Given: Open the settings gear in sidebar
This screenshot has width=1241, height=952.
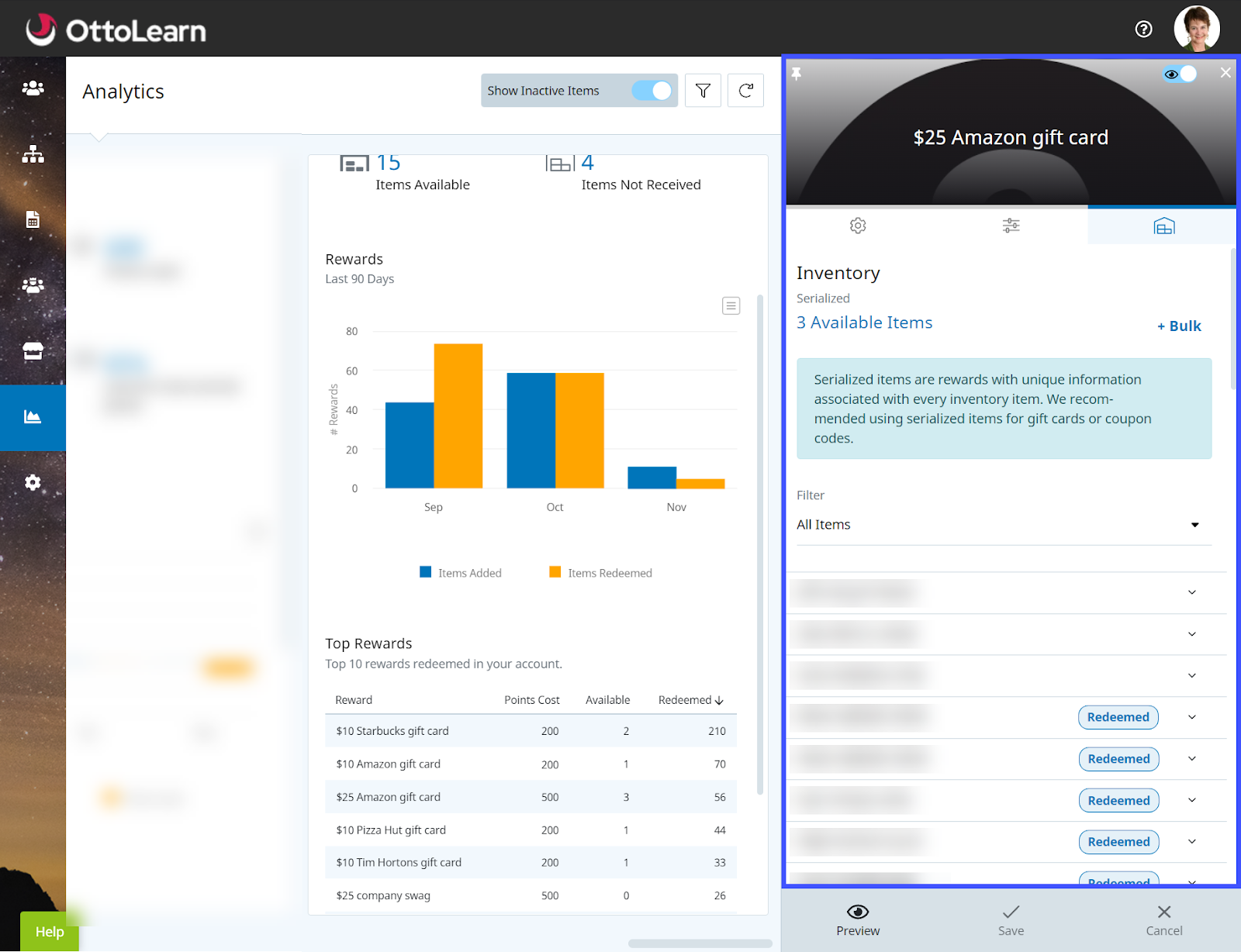Looking at the screenshot, I should pyautogui.click(x=33, y=483).
